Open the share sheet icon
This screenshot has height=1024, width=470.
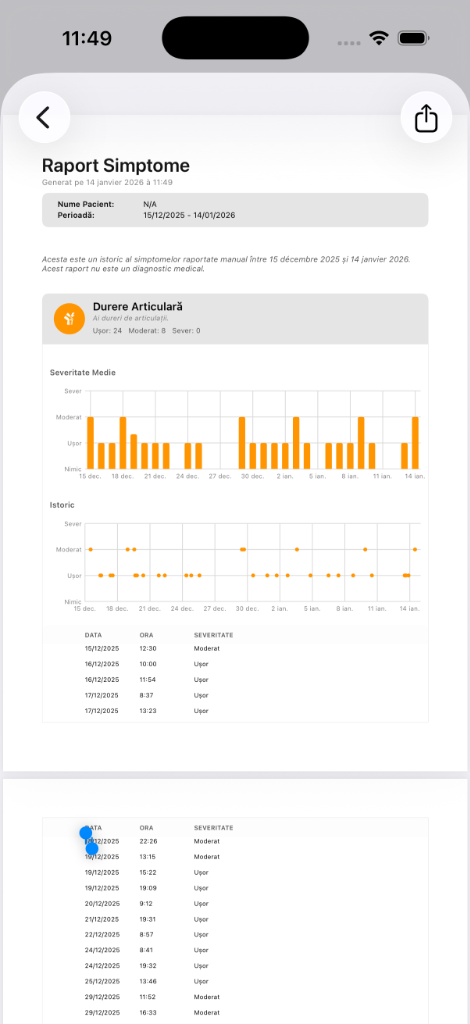(426, 118)
